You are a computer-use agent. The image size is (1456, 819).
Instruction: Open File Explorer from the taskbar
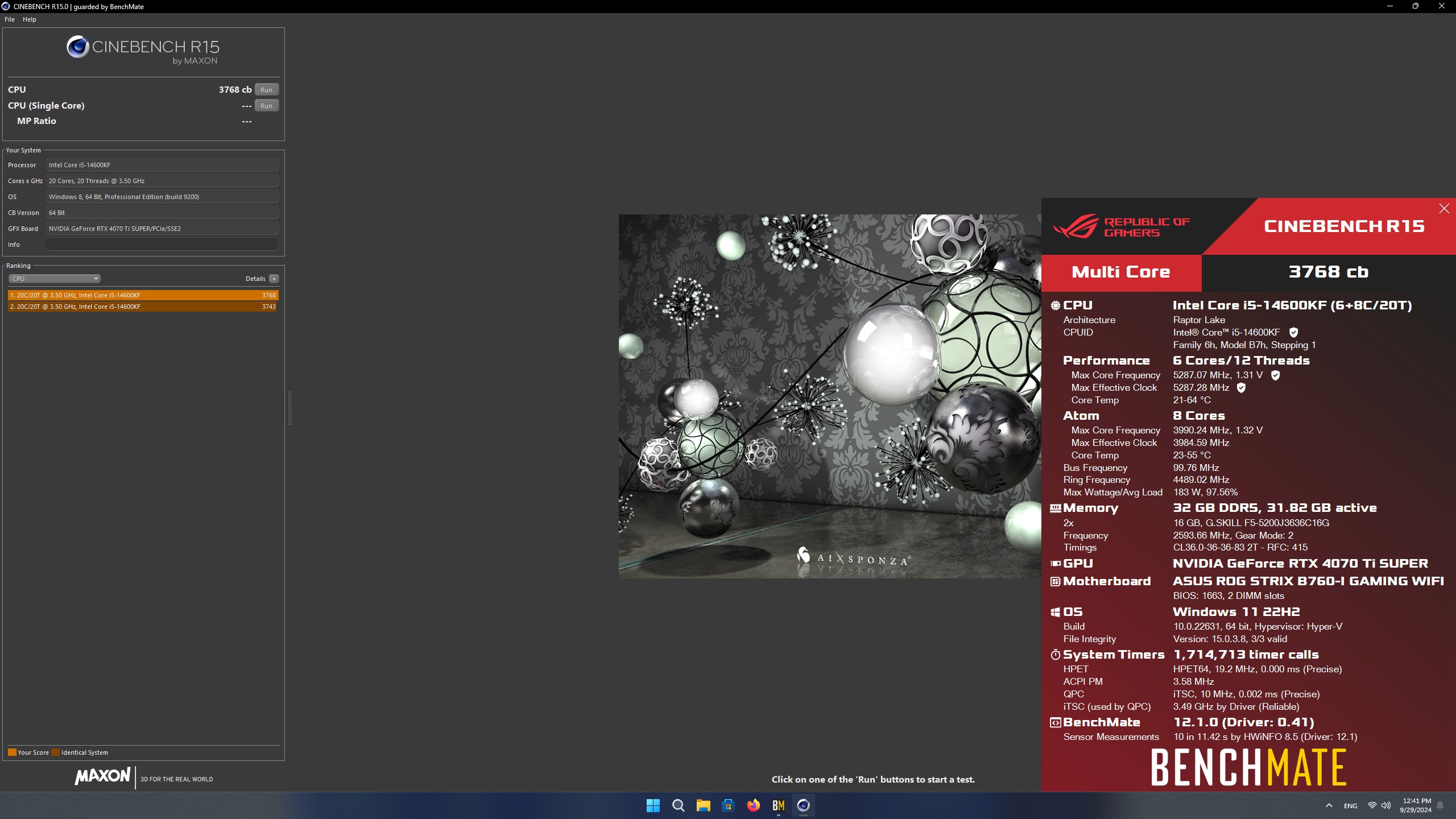coord(703,805)
